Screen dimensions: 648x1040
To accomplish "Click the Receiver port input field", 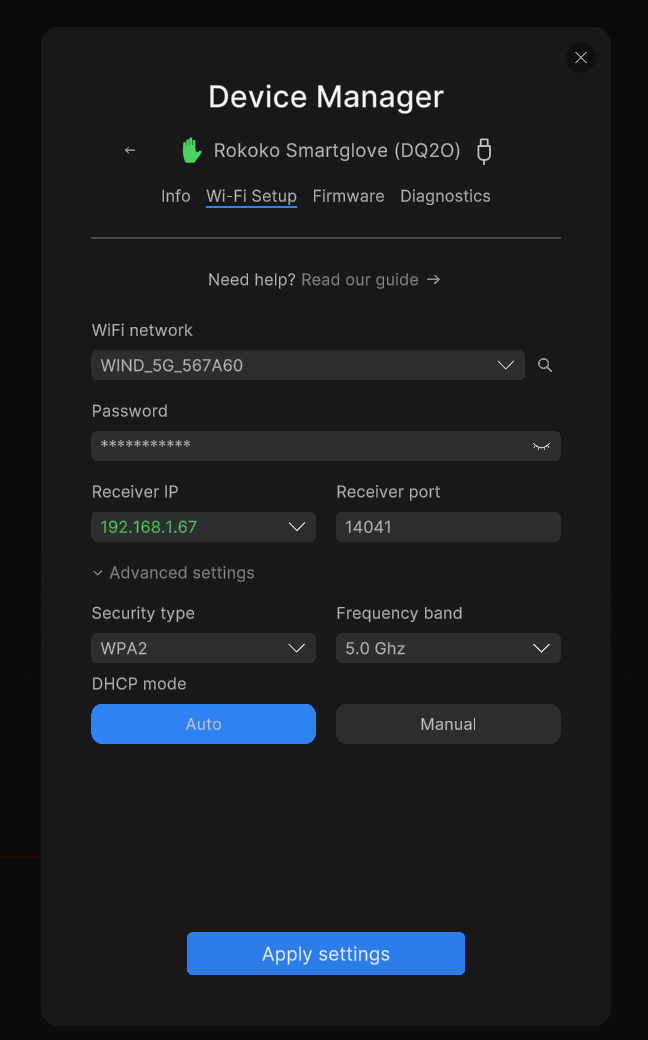I will [448, 527].
